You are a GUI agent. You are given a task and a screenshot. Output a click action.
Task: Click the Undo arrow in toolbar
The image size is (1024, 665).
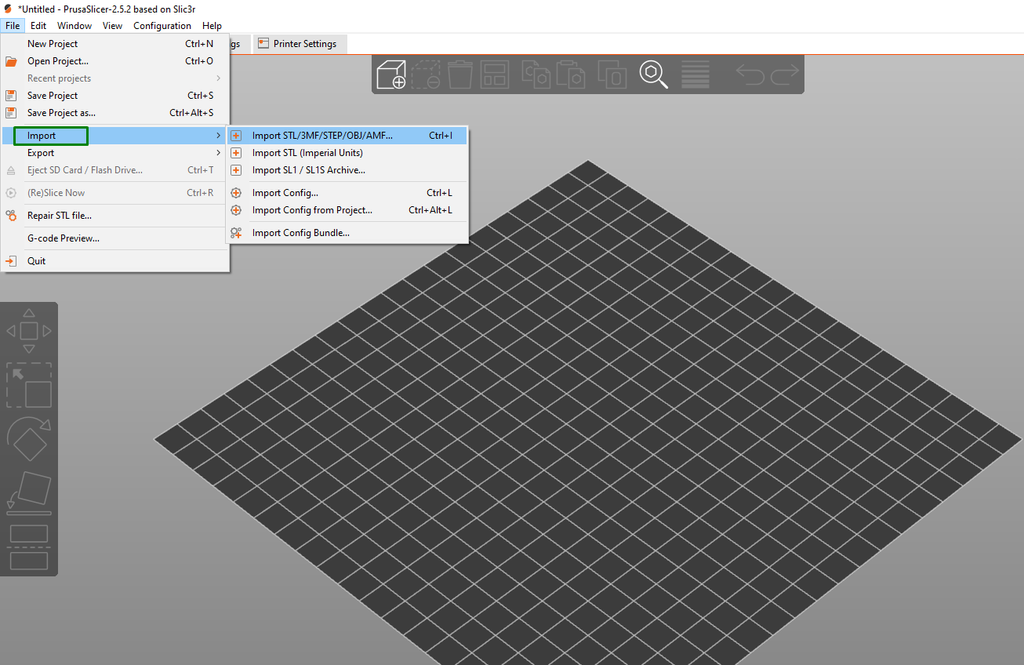click(750, 75)
